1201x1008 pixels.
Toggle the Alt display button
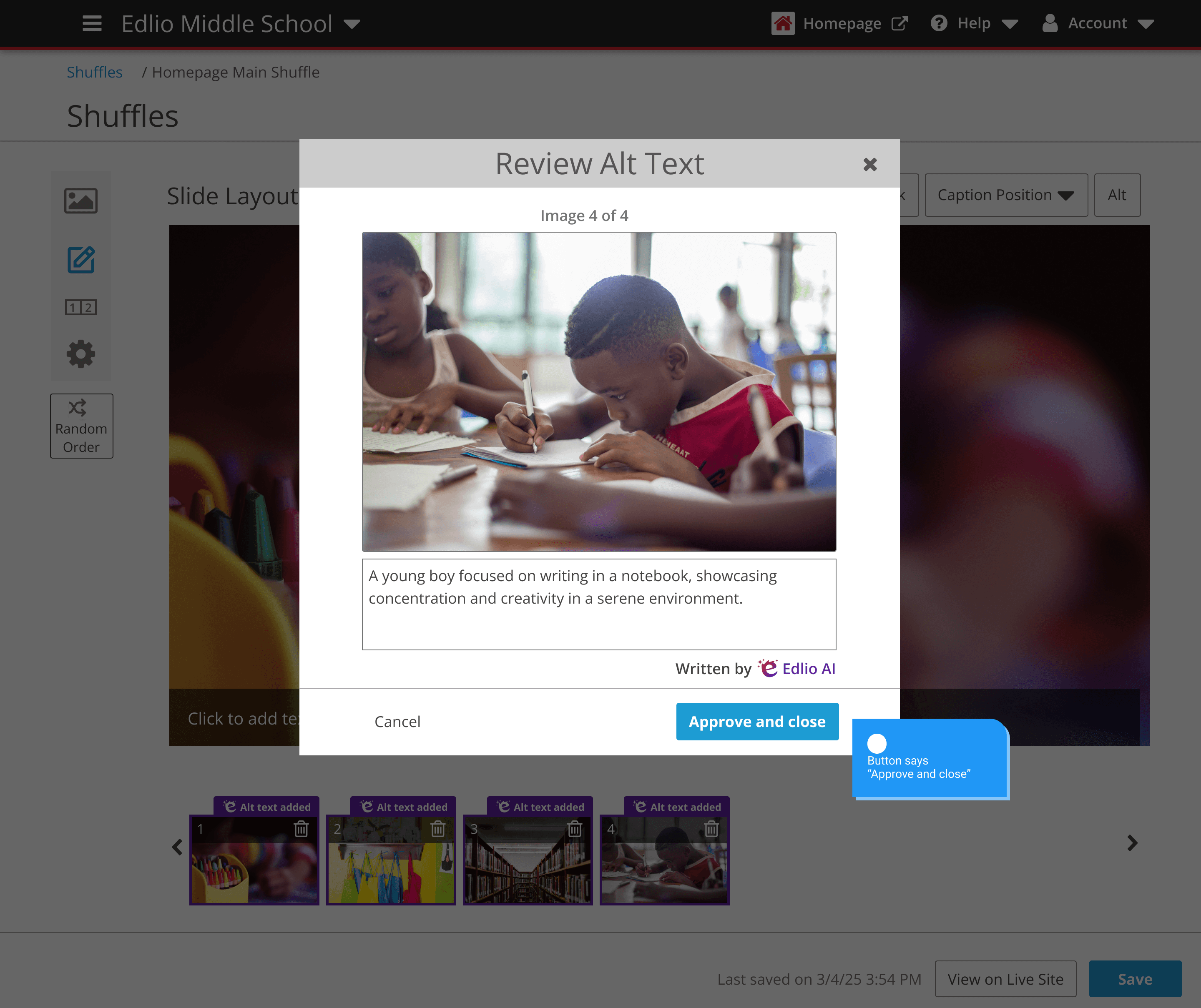(x=1117, y=195)
